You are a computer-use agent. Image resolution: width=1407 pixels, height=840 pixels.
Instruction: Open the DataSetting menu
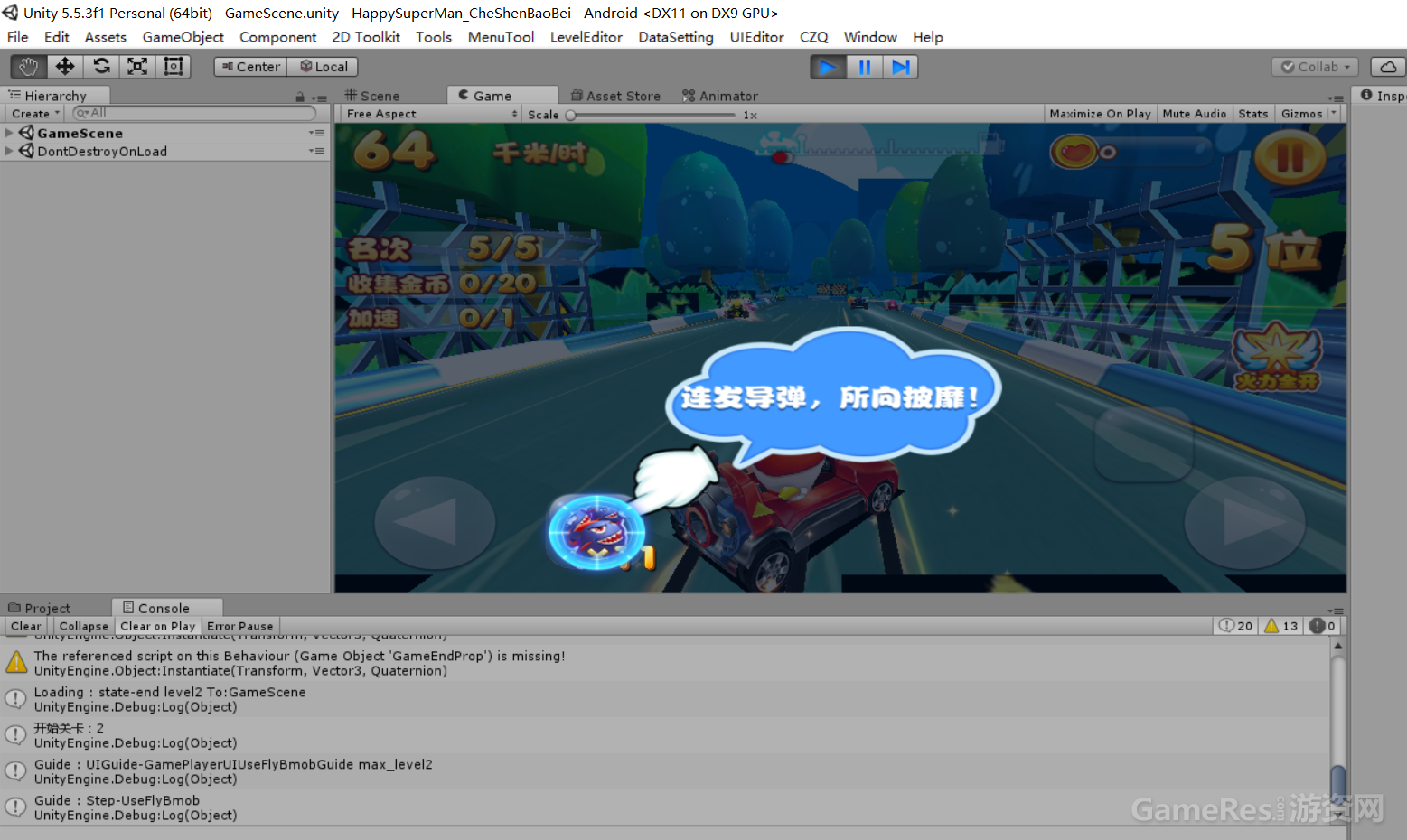(x=675, y=37)
